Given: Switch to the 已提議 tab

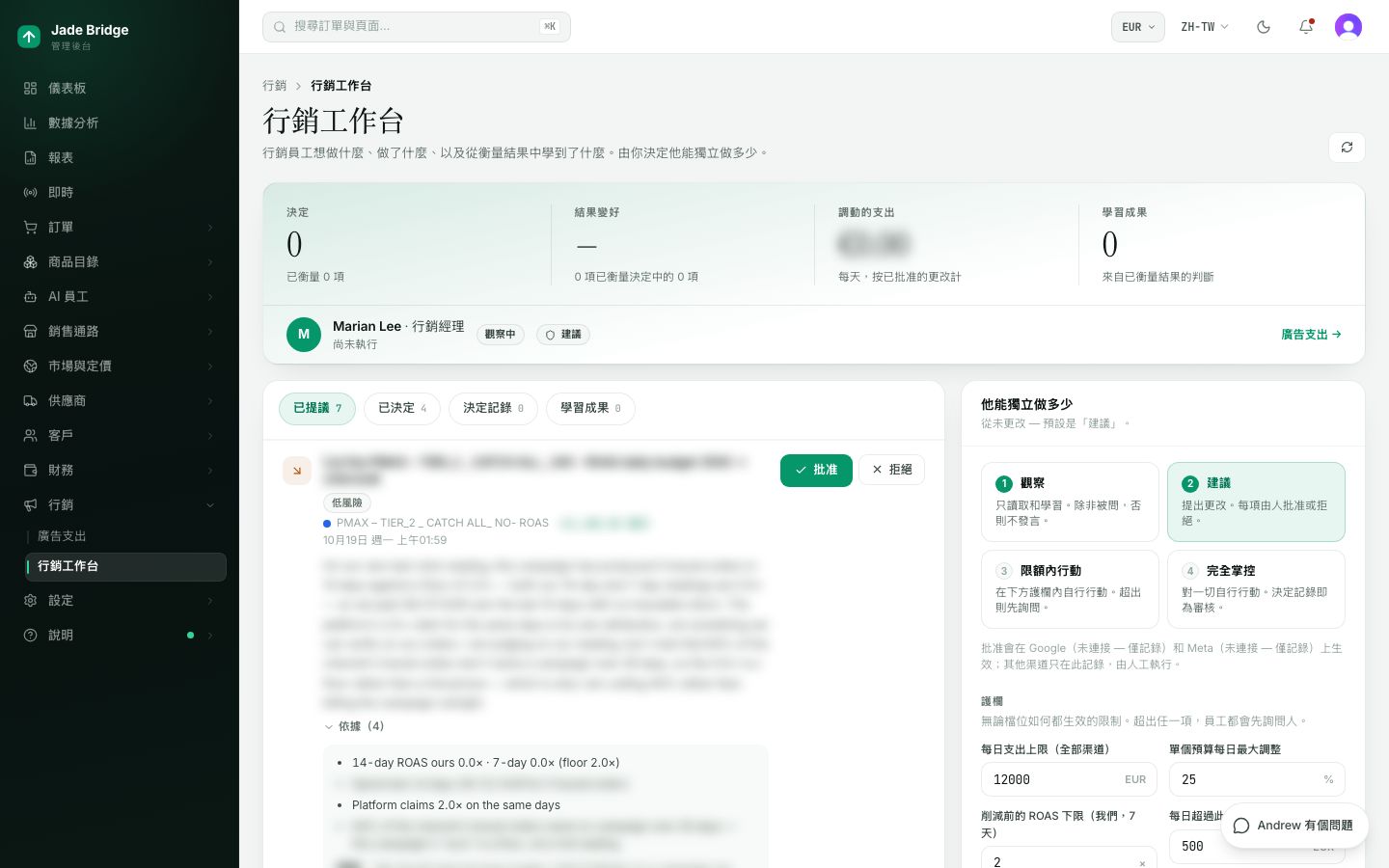Looking at the screenshot, I should pos(317,408).
